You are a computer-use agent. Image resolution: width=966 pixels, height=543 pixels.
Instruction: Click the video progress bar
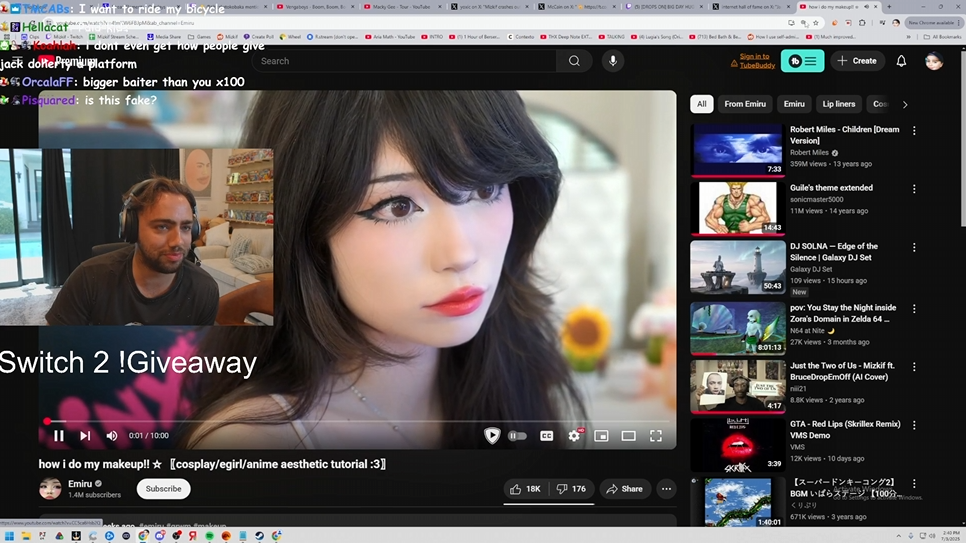[x=357, y=421]
